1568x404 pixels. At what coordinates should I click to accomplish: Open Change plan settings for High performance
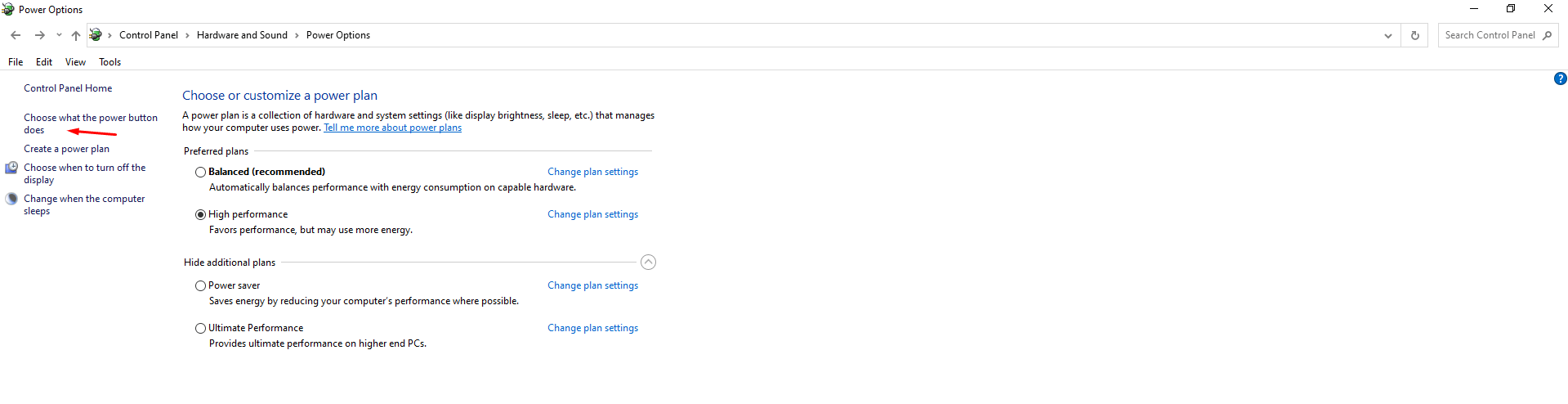click(592, 214)
